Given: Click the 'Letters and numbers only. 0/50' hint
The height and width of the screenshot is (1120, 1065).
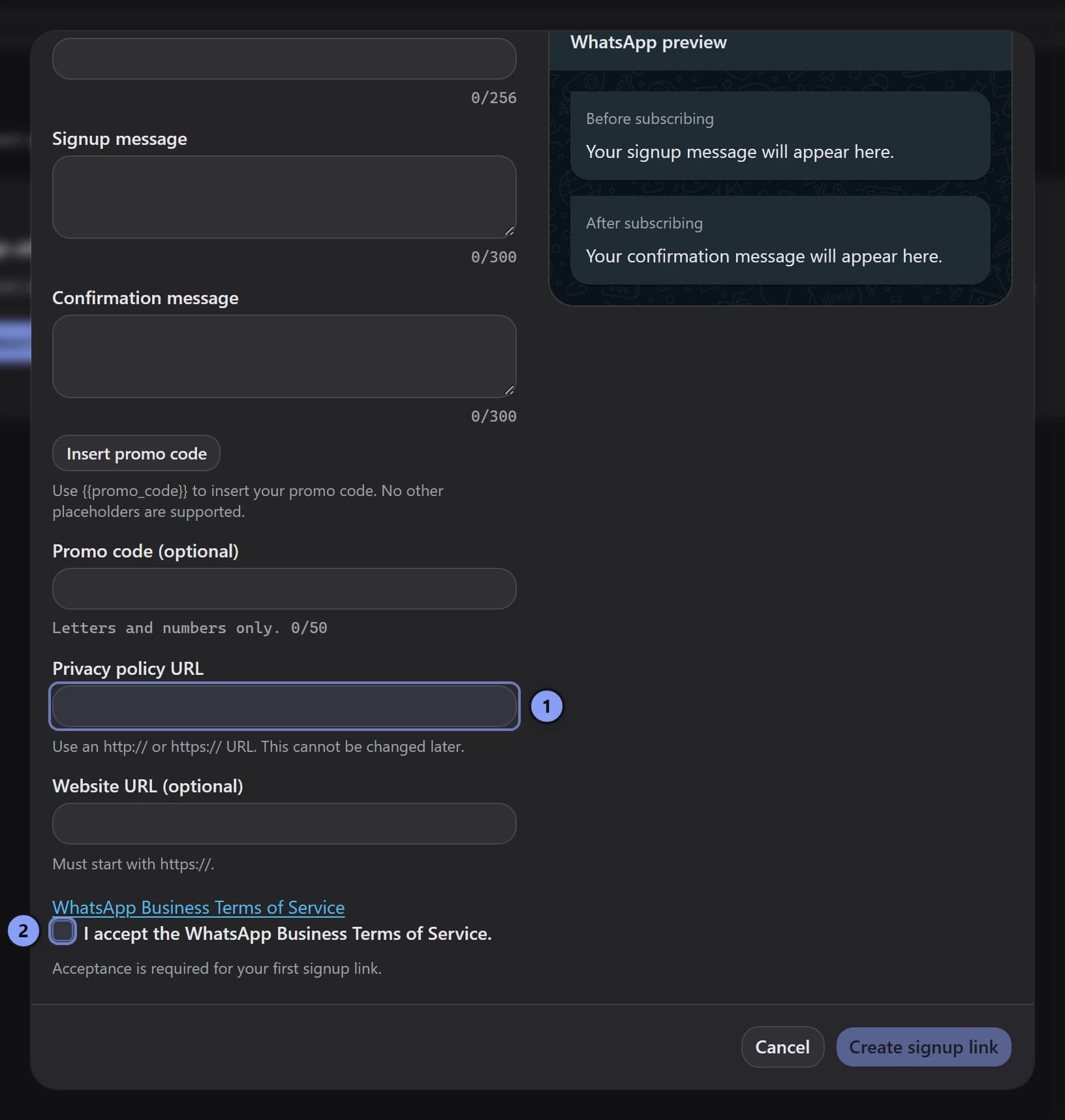Looking at the screenshot, I should coord(189,628).
